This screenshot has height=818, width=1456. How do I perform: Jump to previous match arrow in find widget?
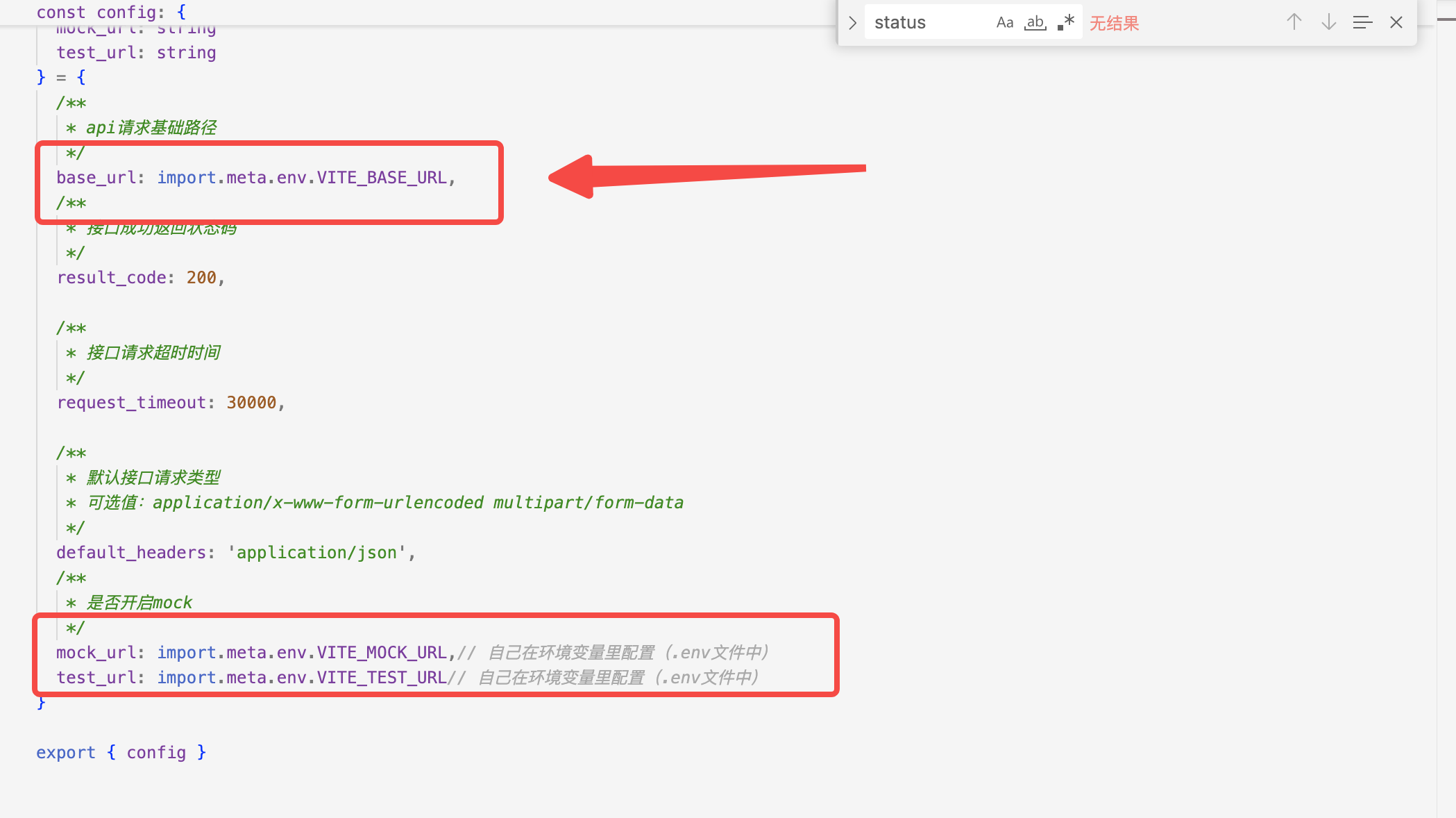[x=1294, y=22]
